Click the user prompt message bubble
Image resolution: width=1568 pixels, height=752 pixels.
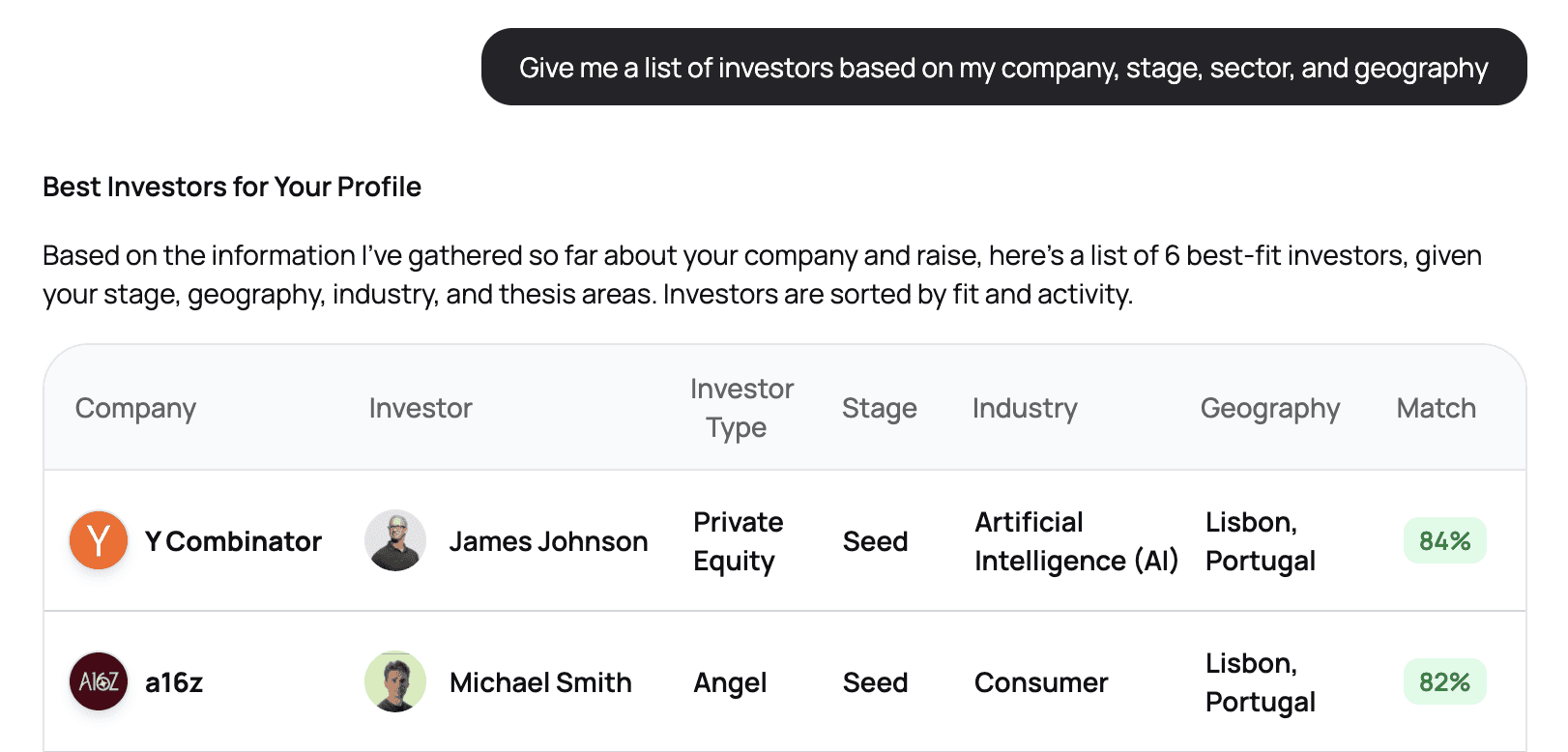tap(1003, 68)
